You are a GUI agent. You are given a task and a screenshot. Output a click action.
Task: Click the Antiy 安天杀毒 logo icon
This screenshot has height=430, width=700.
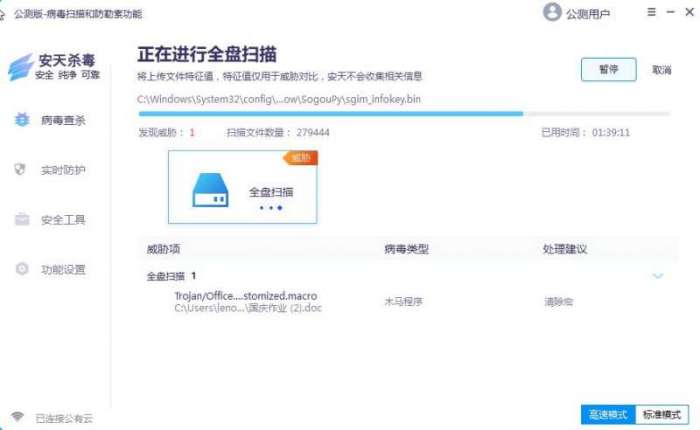[21, 67]
